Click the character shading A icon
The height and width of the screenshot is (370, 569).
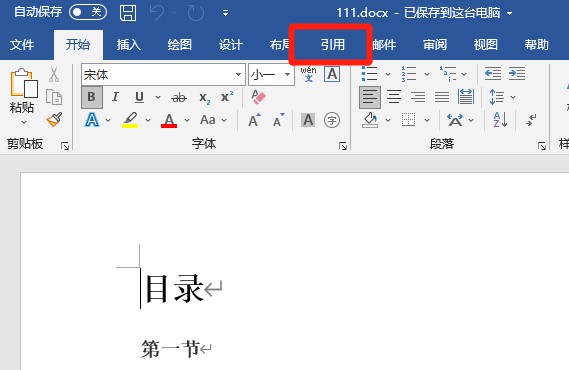[308, 120]
